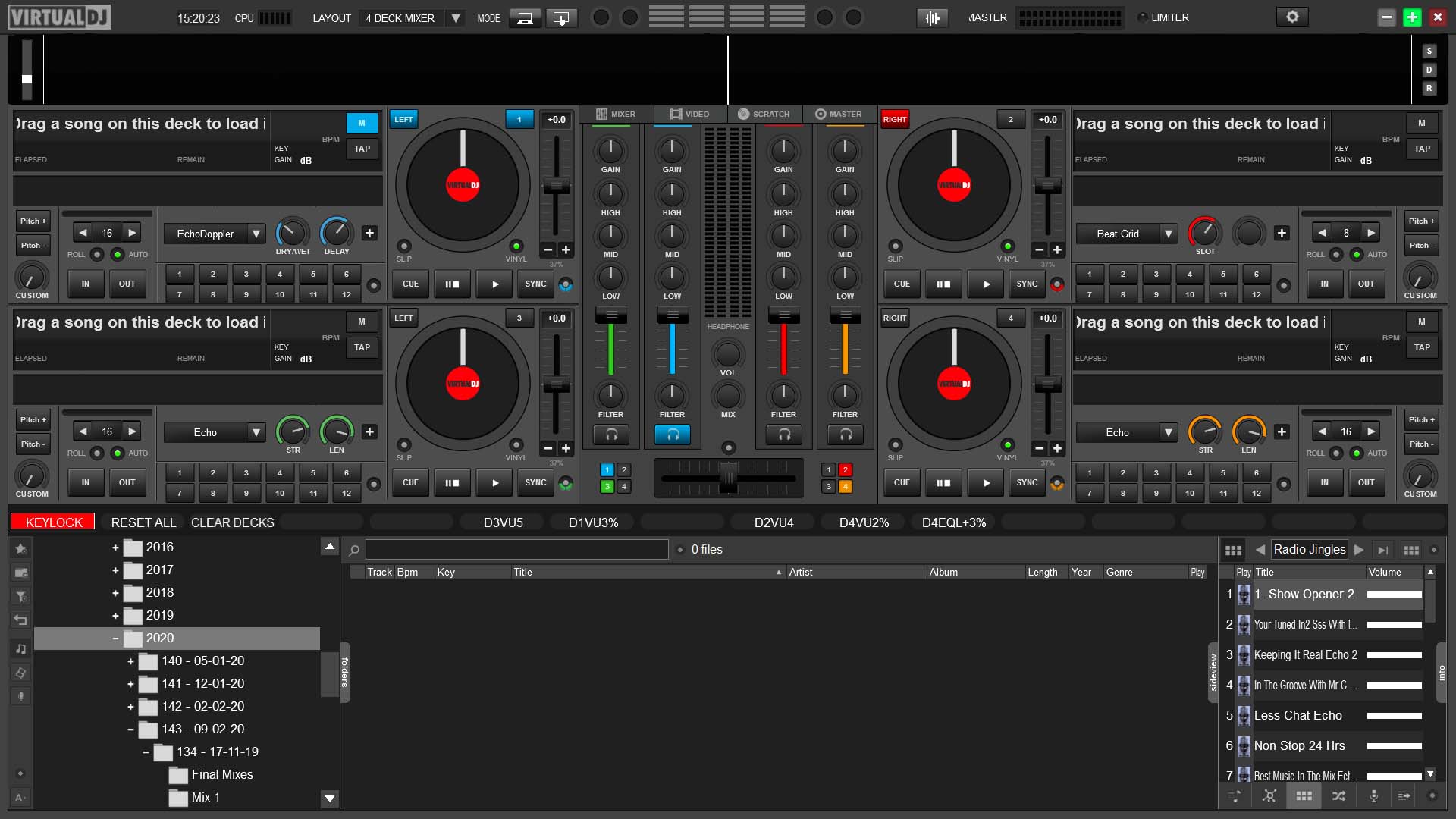Open the favorites star icon in sidebar
This screenshot has height=819, width=1456.
pyautogui.click(x=21, y=548)
